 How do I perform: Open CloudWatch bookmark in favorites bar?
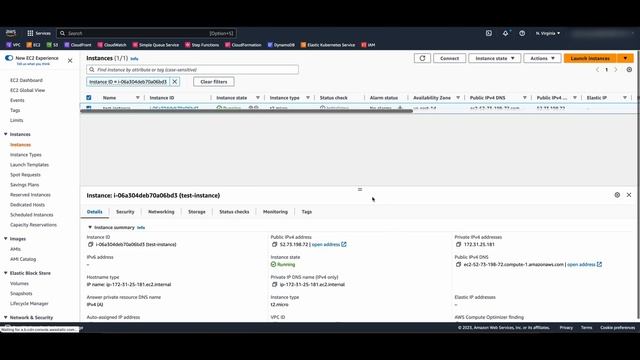[112, 45]
